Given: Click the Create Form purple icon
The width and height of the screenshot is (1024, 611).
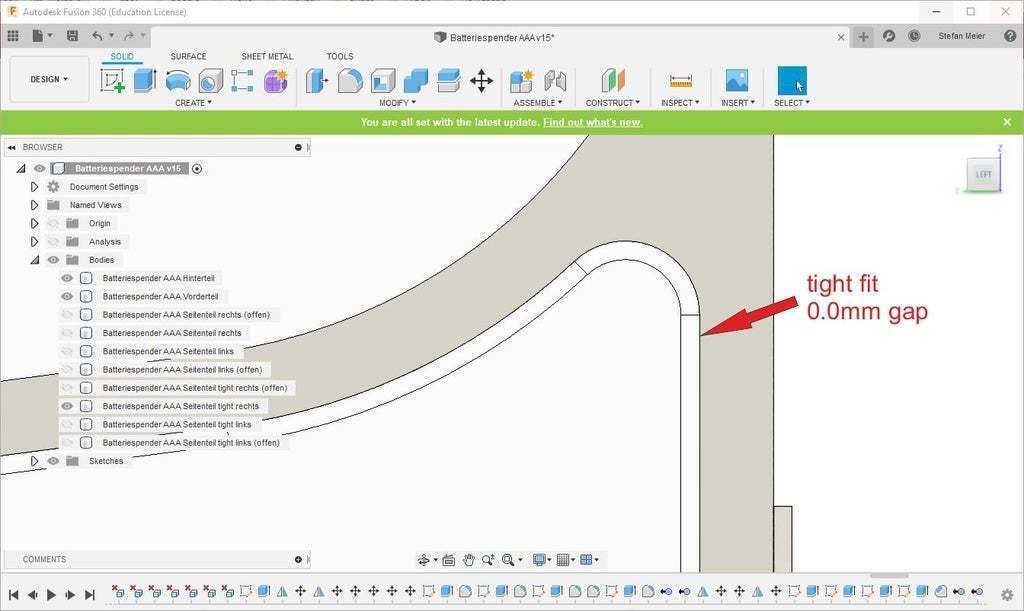Looking at the screenshot, I should 276,81.
